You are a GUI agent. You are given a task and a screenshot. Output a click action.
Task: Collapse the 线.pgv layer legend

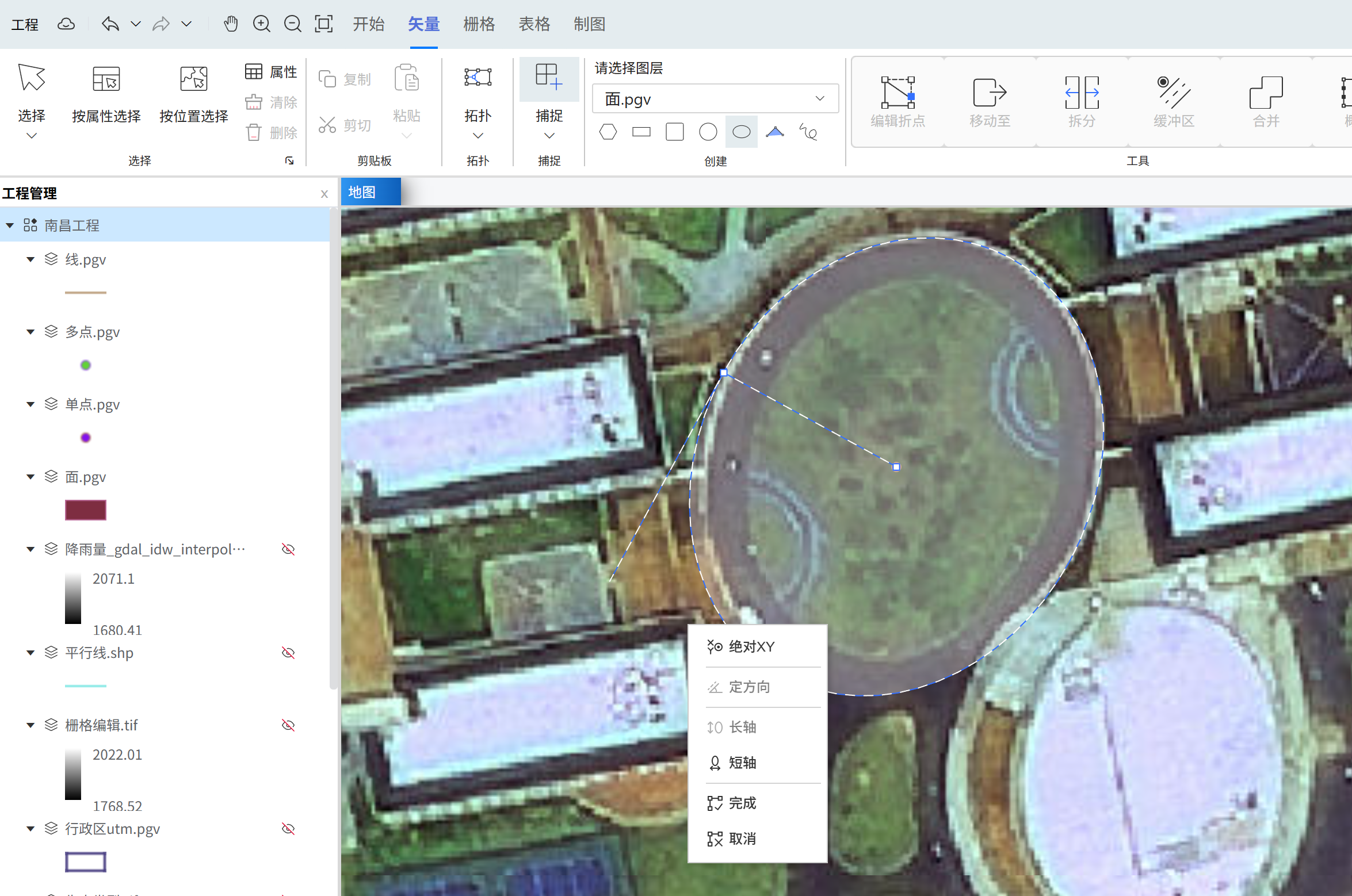click(30, 259)
